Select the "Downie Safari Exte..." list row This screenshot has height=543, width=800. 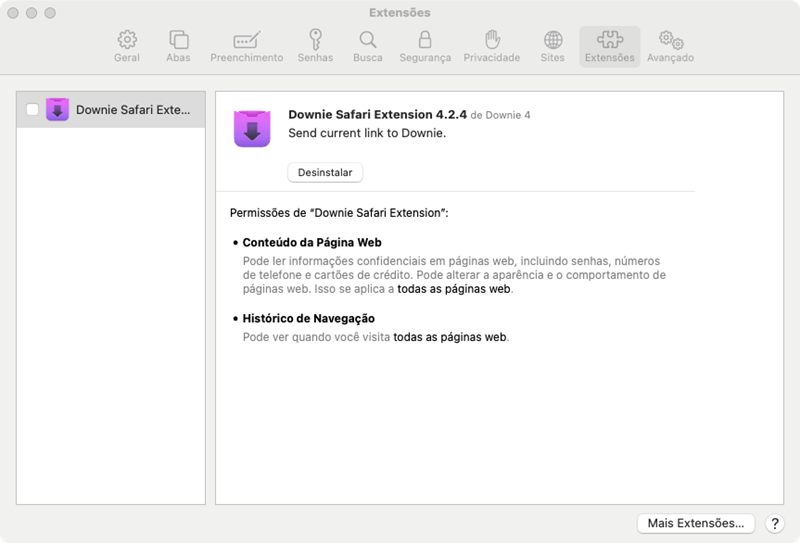(111, 110)
